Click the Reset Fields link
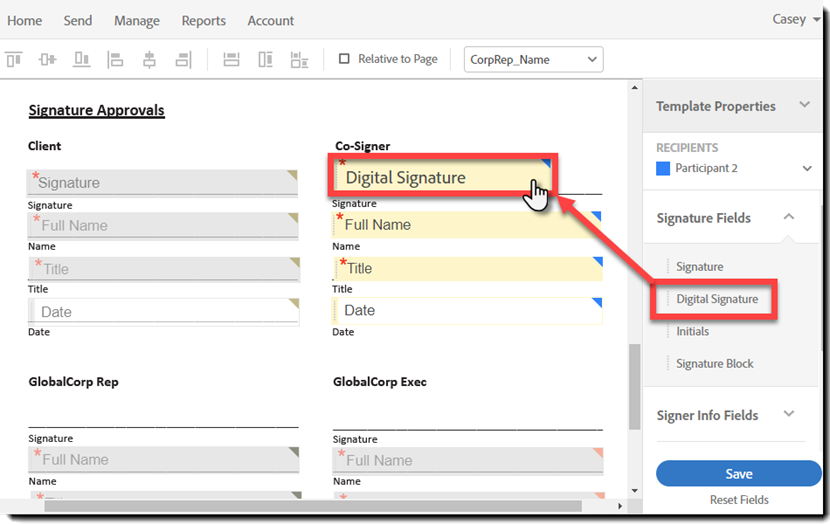The image size is (830, 524). tap(738, 500)
